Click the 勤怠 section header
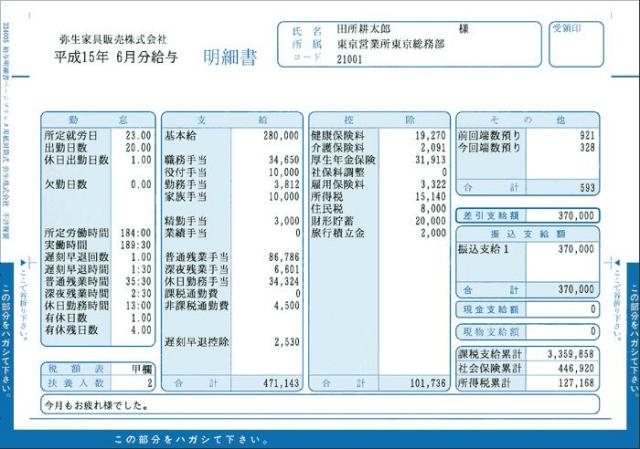 click(98, 120)
